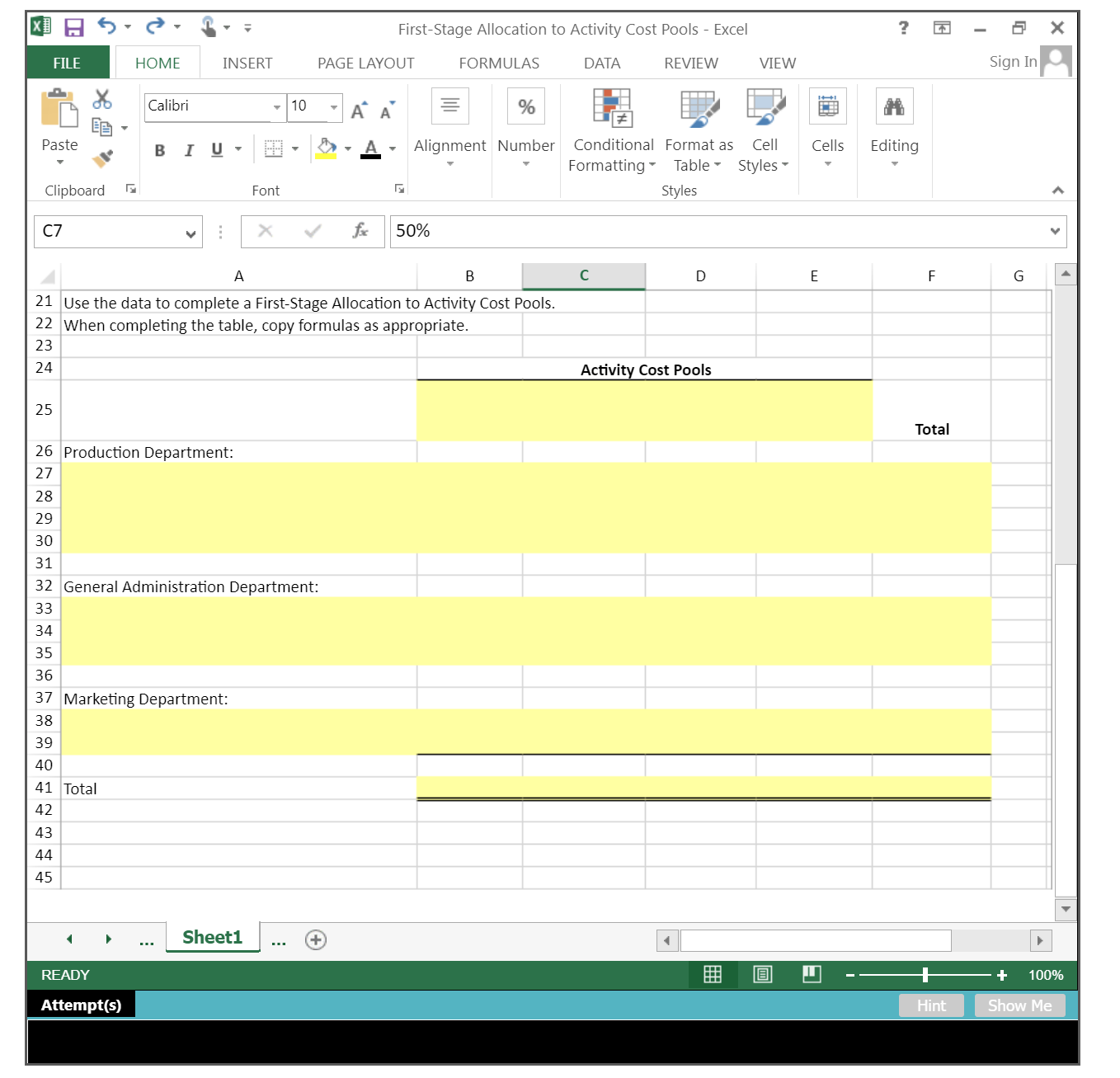Click the Redo arrow
The height and width of the screenshot is (1078, 1120).
click(x=154, y=26)
